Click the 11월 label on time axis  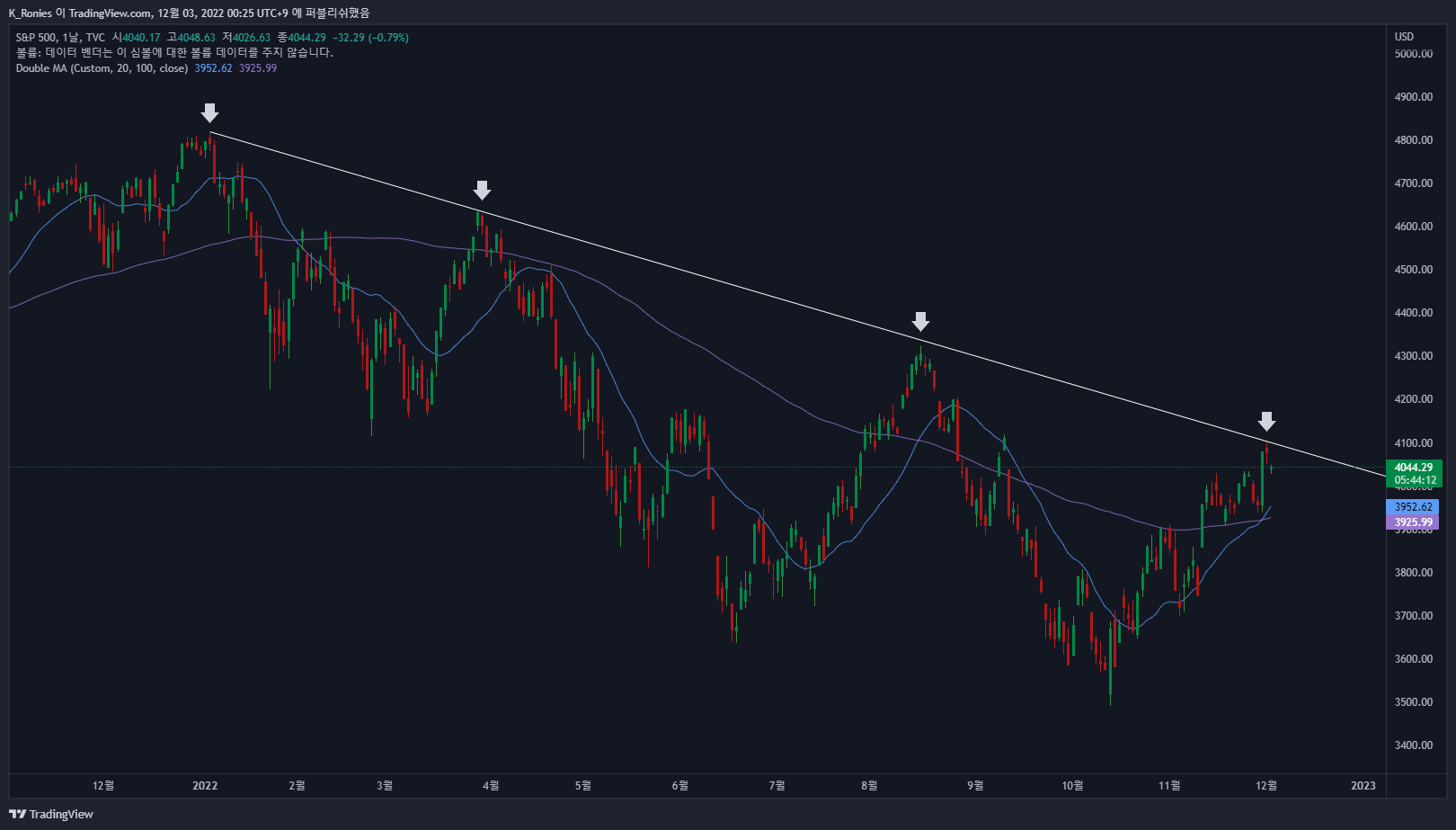[1169, 786]
